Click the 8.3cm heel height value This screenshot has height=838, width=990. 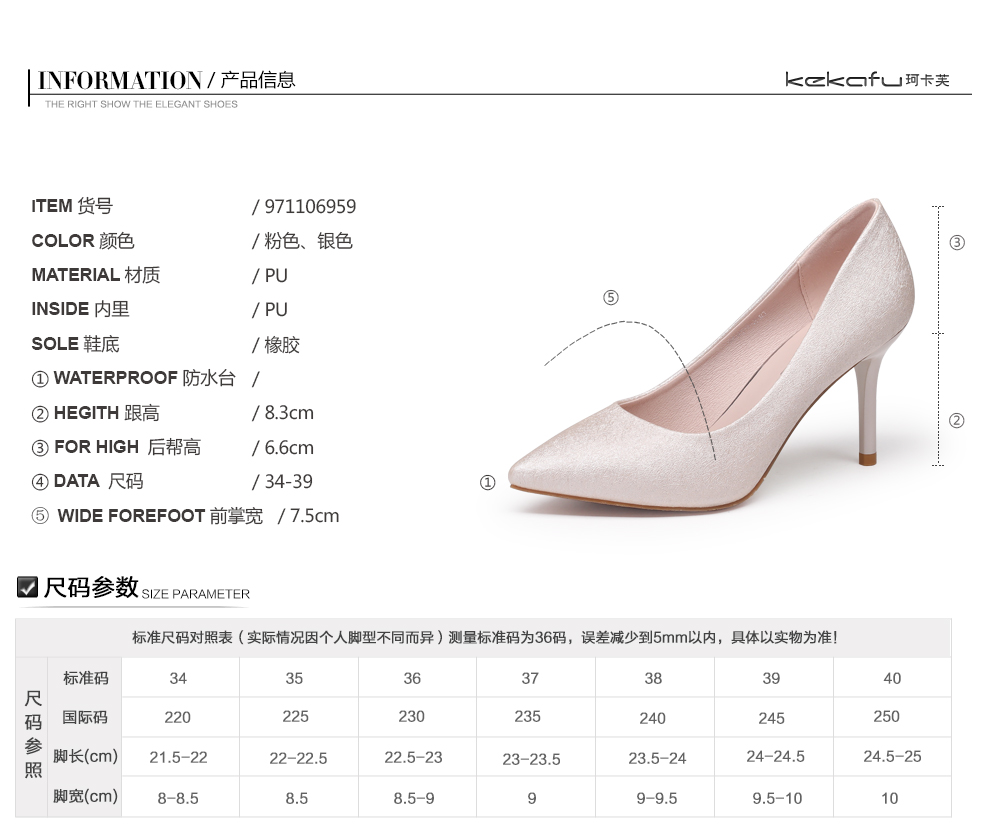tap(289, 413)
